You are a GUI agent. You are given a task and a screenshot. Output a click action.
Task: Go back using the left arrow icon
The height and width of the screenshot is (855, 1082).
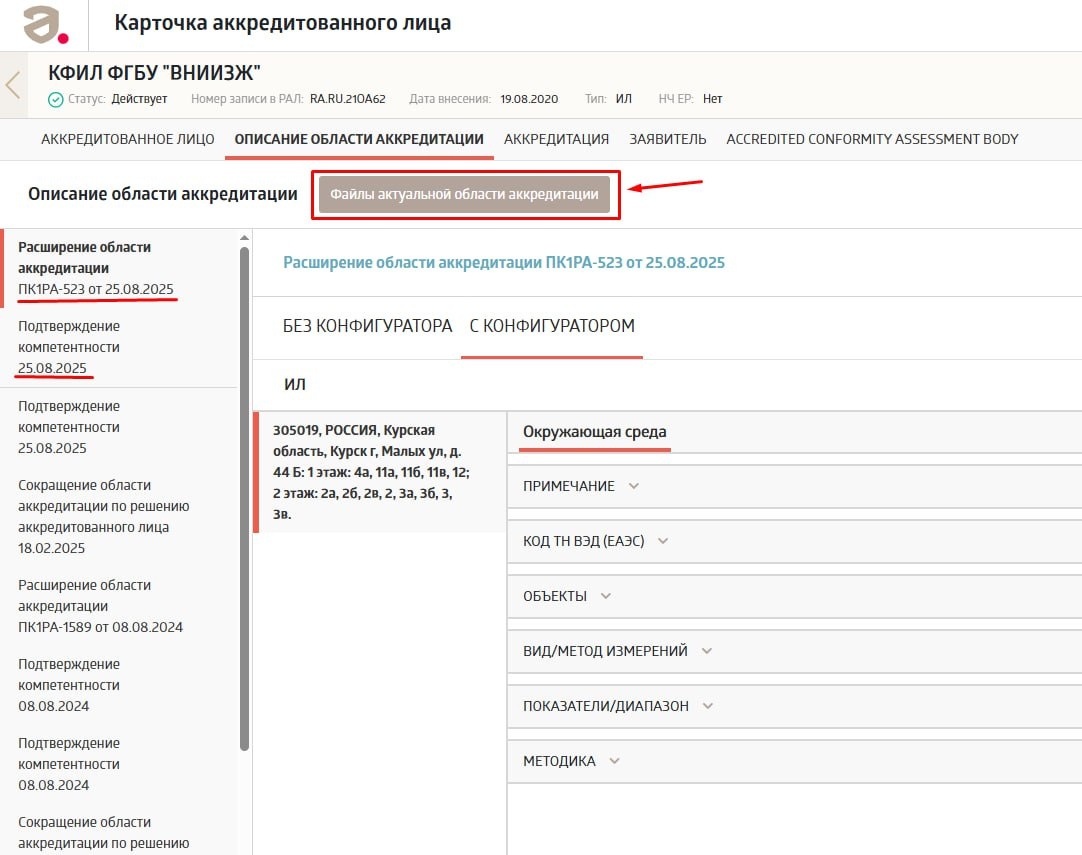(13, 85)
